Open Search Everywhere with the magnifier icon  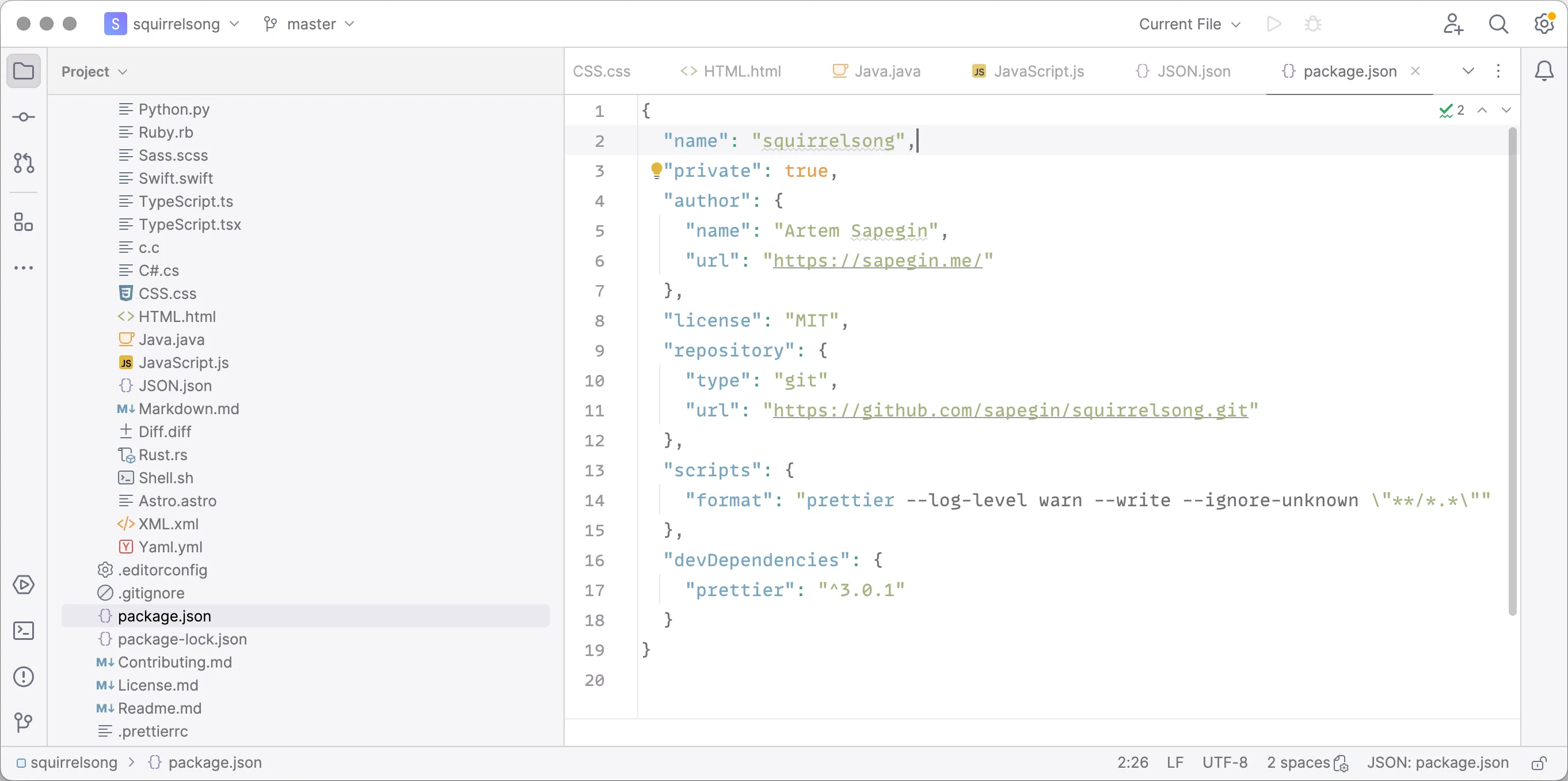pyautogui.click(x=1500, y=24)
